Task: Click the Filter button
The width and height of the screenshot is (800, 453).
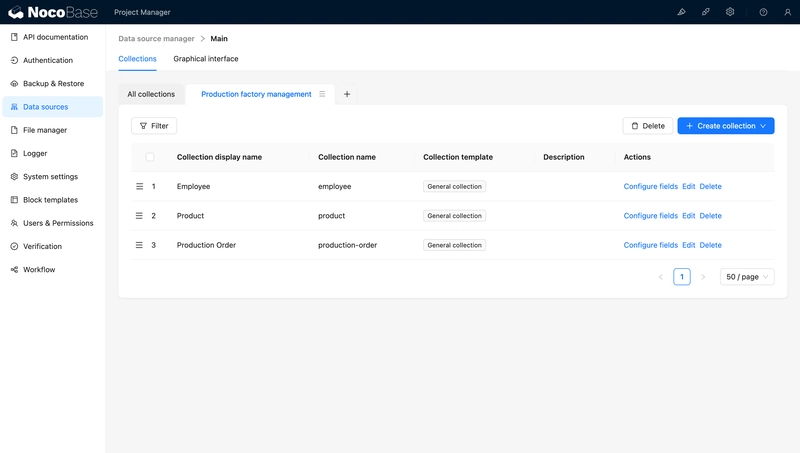Action: tap(154, 126)
